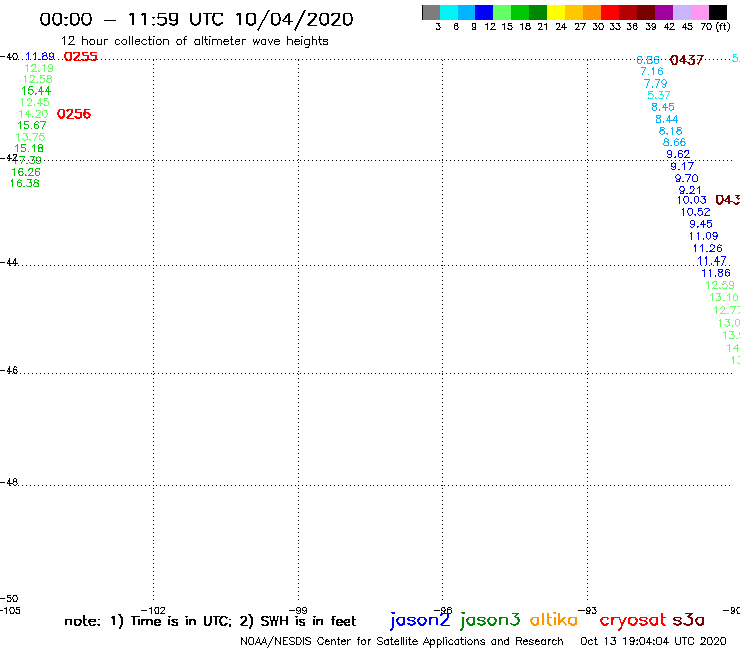Click the 9.45 wave height value
740x650 pixels.
(701, 224)
